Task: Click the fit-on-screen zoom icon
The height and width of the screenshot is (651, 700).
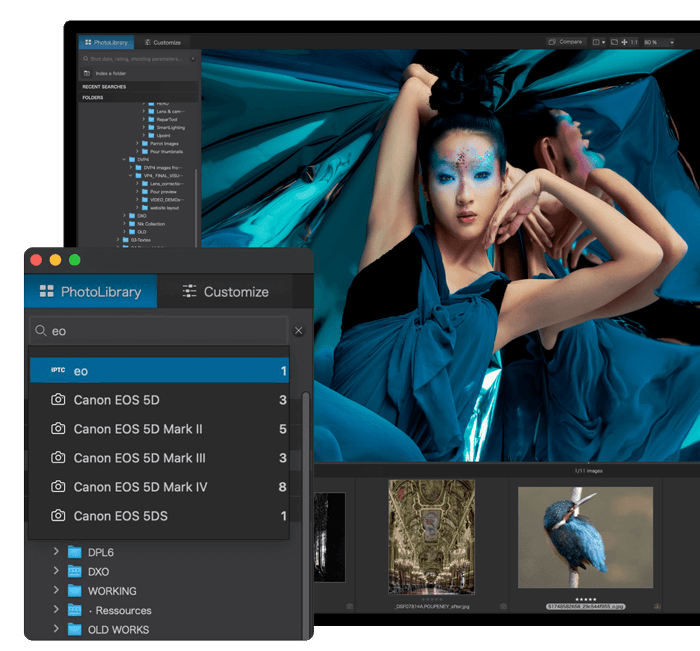Action: point(614,42)
